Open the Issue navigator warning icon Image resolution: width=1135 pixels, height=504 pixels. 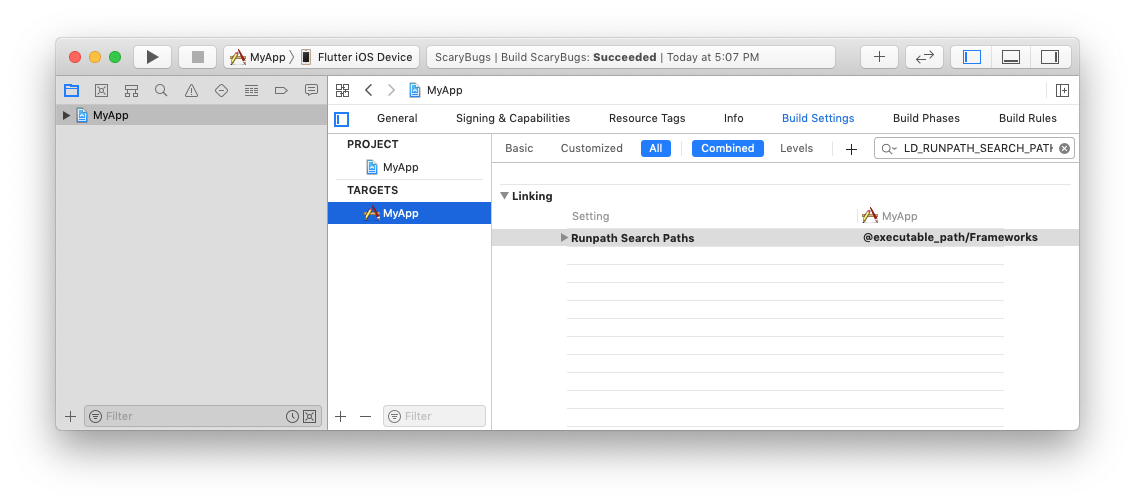click(191, 91)
